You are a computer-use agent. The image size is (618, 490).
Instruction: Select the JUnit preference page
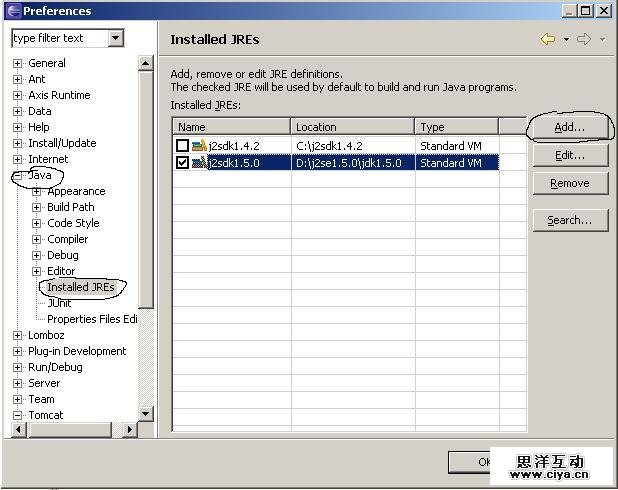click(x=59, y=303)
